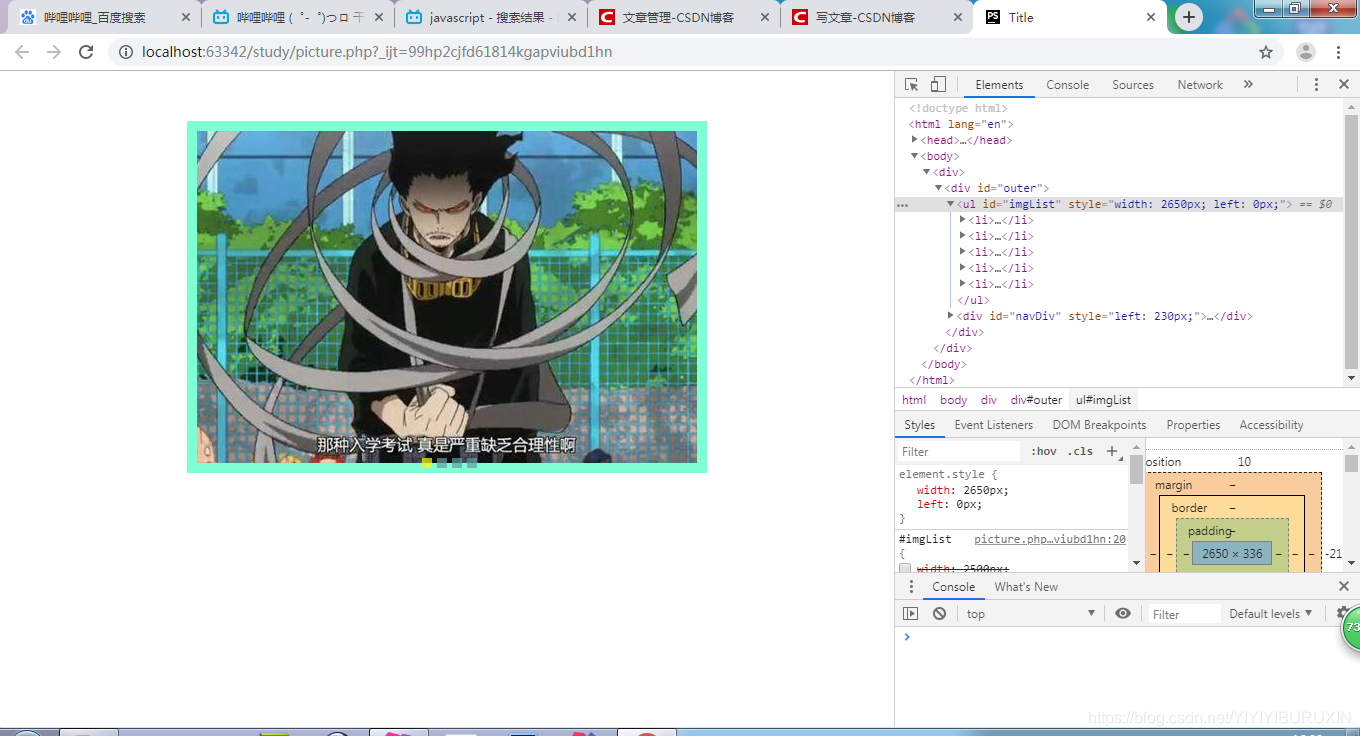
Task: Open a new browser tab
Action: (1188, 17)
